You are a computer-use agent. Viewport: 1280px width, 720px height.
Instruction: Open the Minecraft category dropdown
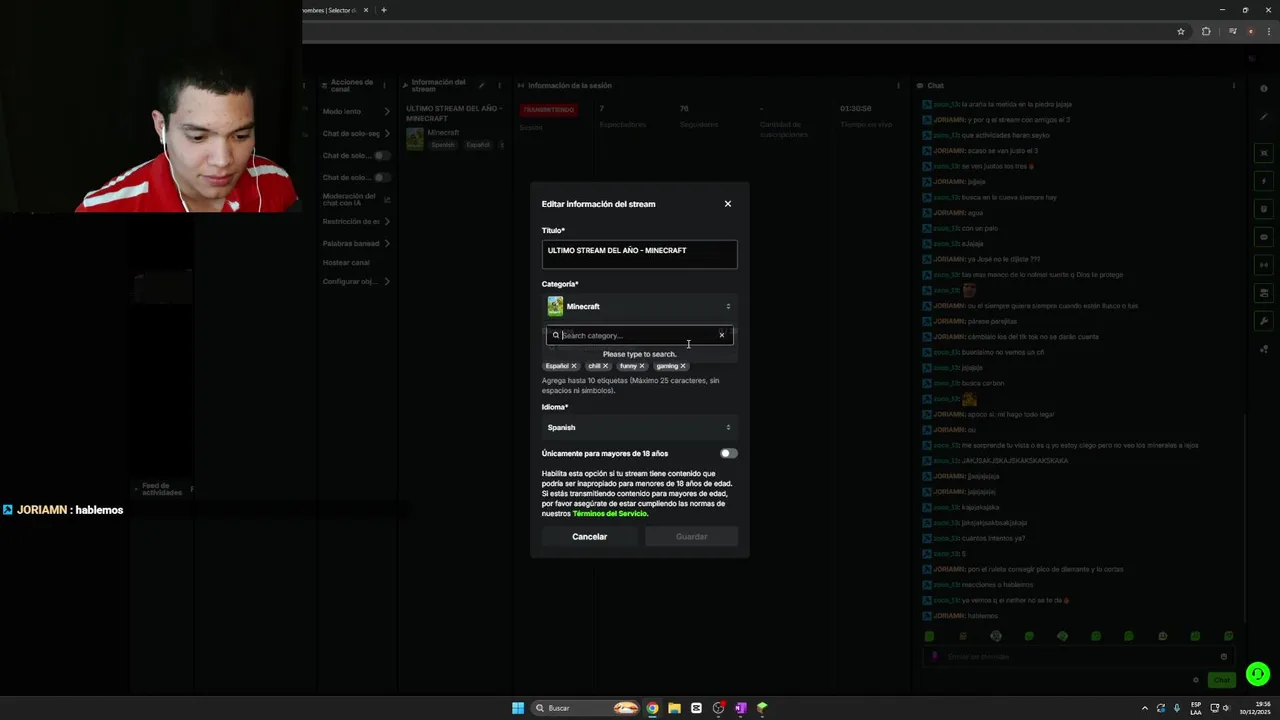639,306
